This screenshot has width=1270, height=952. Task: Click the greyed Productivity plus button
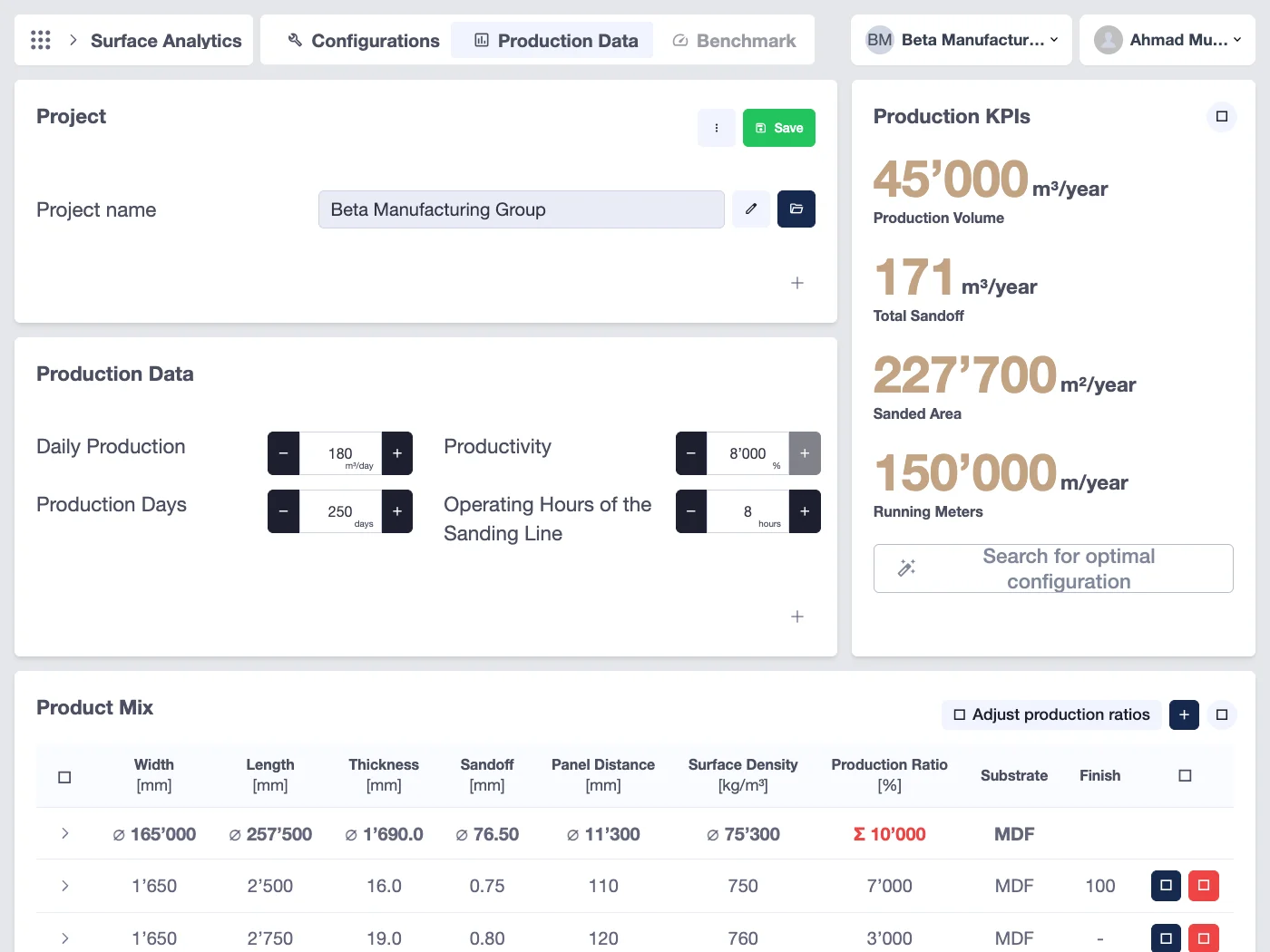(x=805, y=453)
